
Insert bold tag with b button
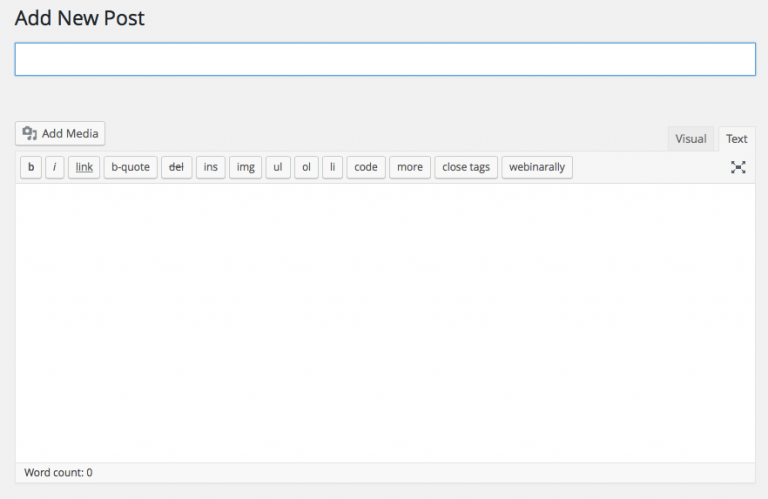pyautogui.click(x=31, y=167)
